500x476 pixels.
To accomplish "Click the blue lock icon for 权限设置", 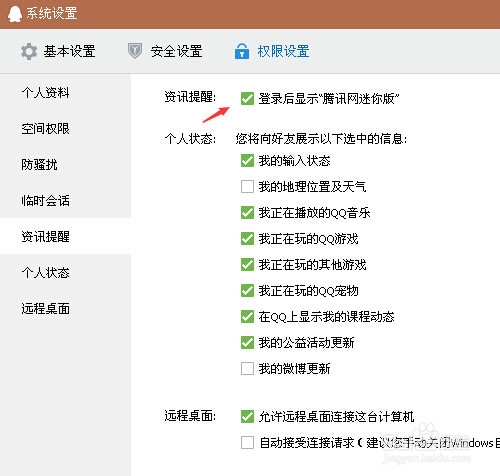I will point(242,51).
